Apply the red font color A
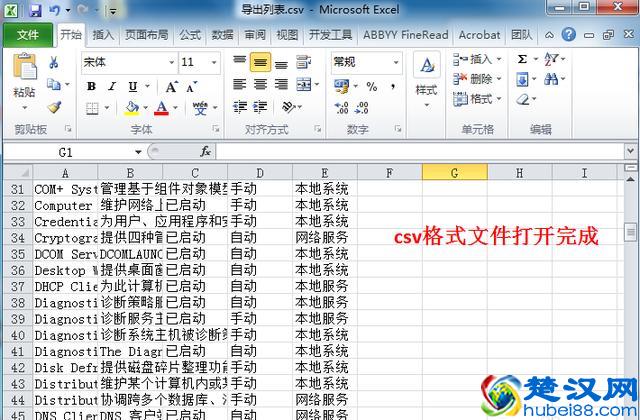 (x=162, y=108)
